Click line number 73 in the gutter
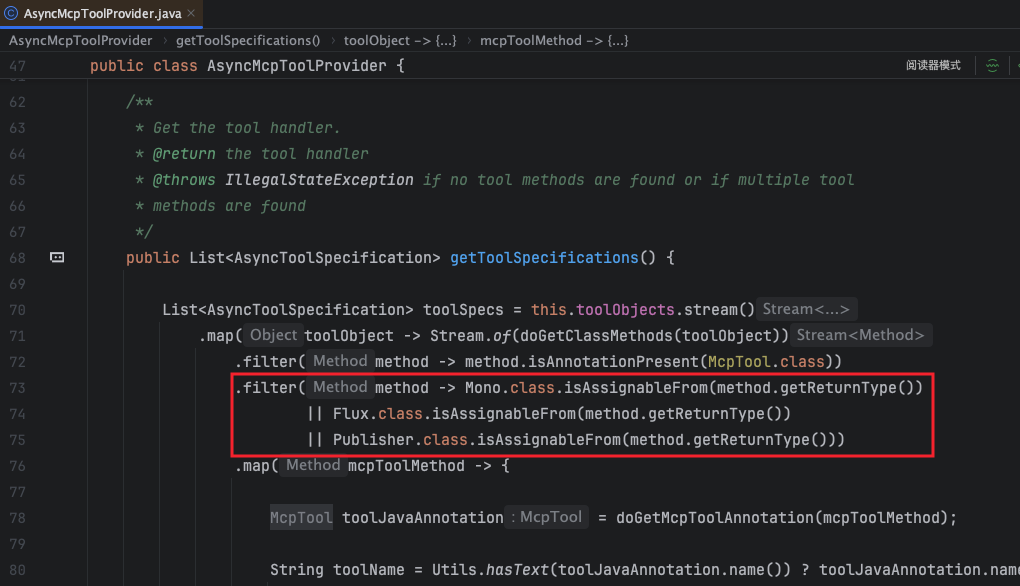 click(x=17, y=388)
